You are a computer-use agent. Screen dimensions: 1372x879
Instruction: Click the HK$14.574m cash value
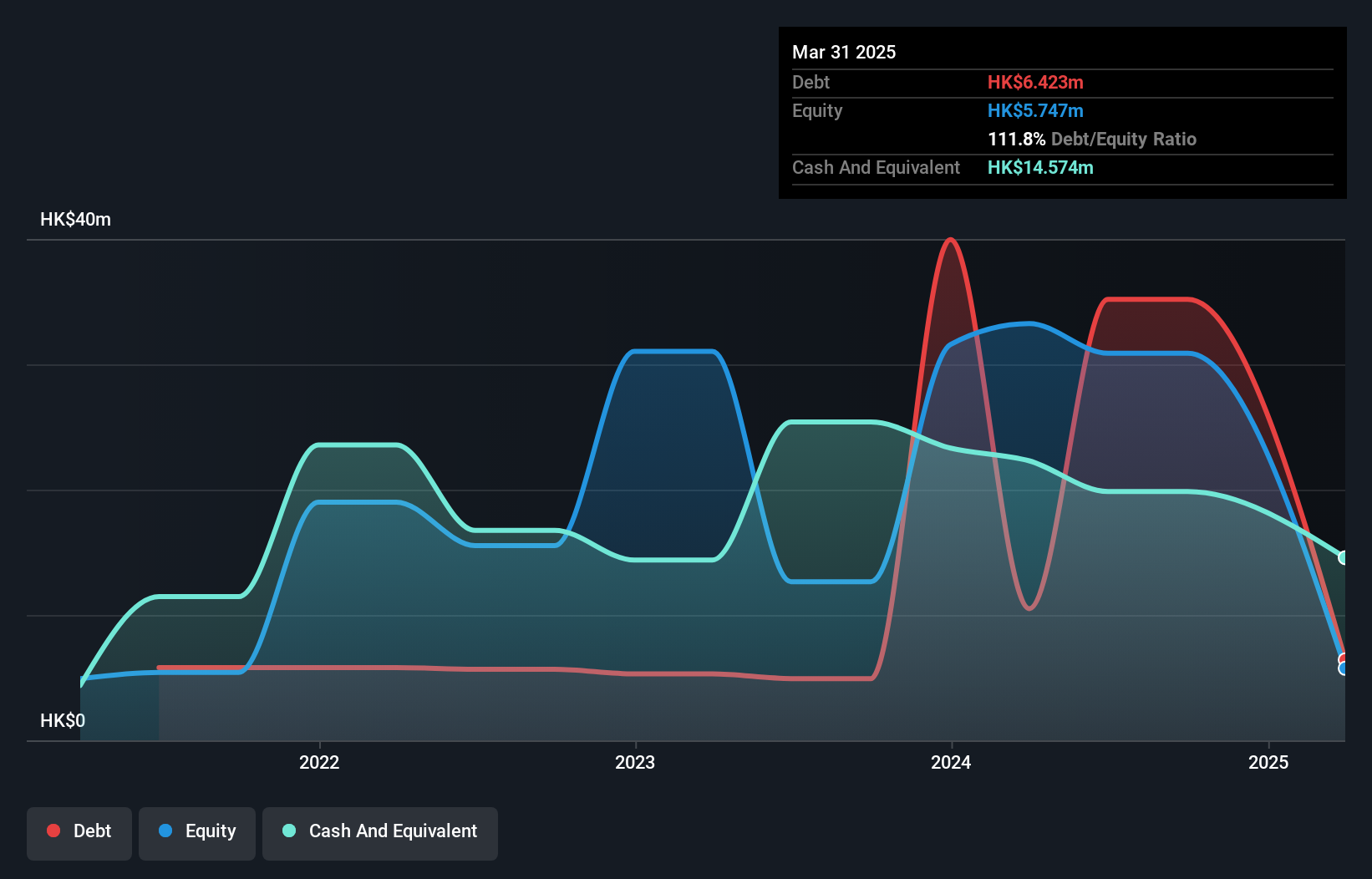click(1040, 168)
